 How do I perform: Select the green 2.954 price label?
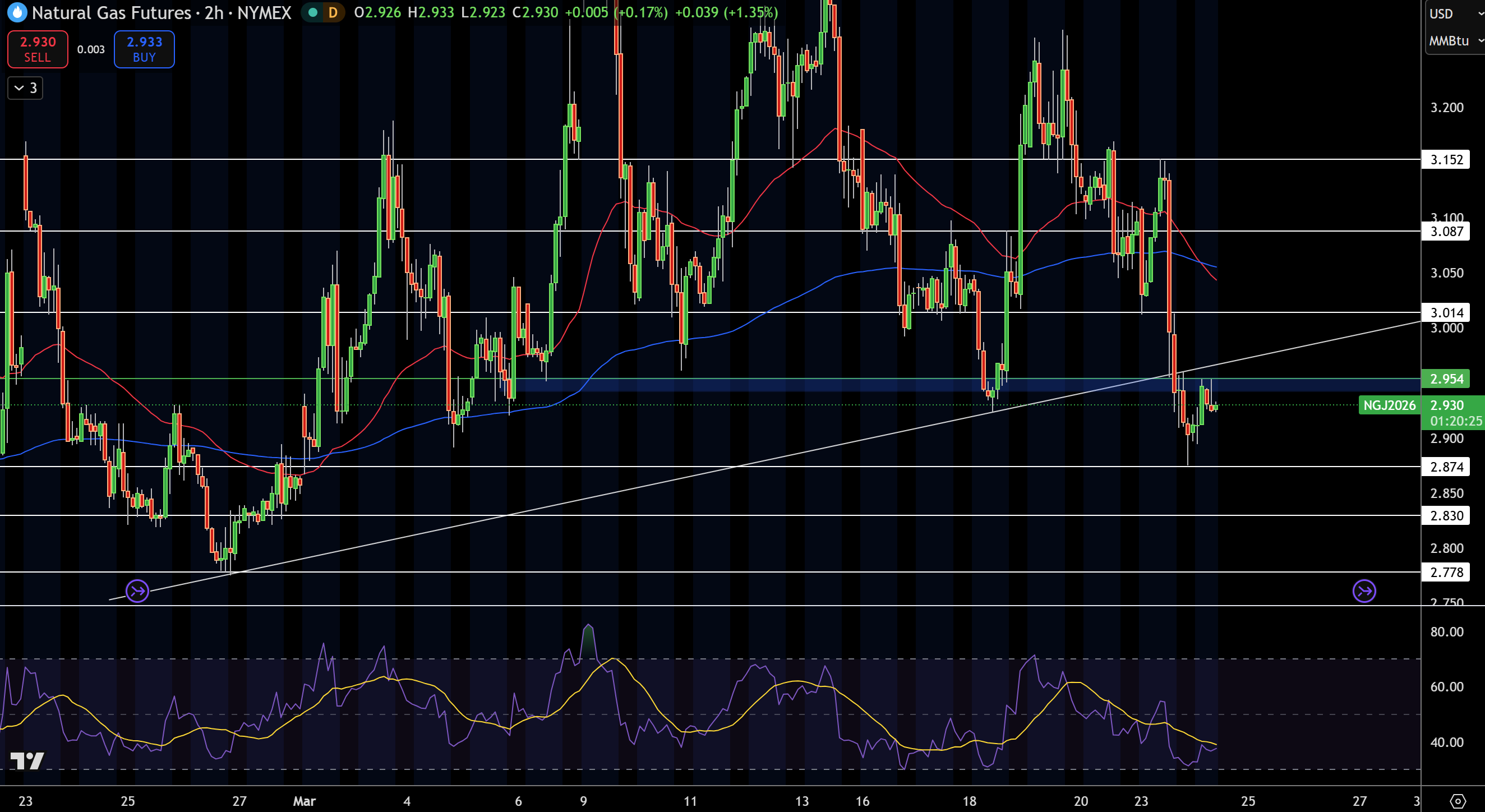1446,379
